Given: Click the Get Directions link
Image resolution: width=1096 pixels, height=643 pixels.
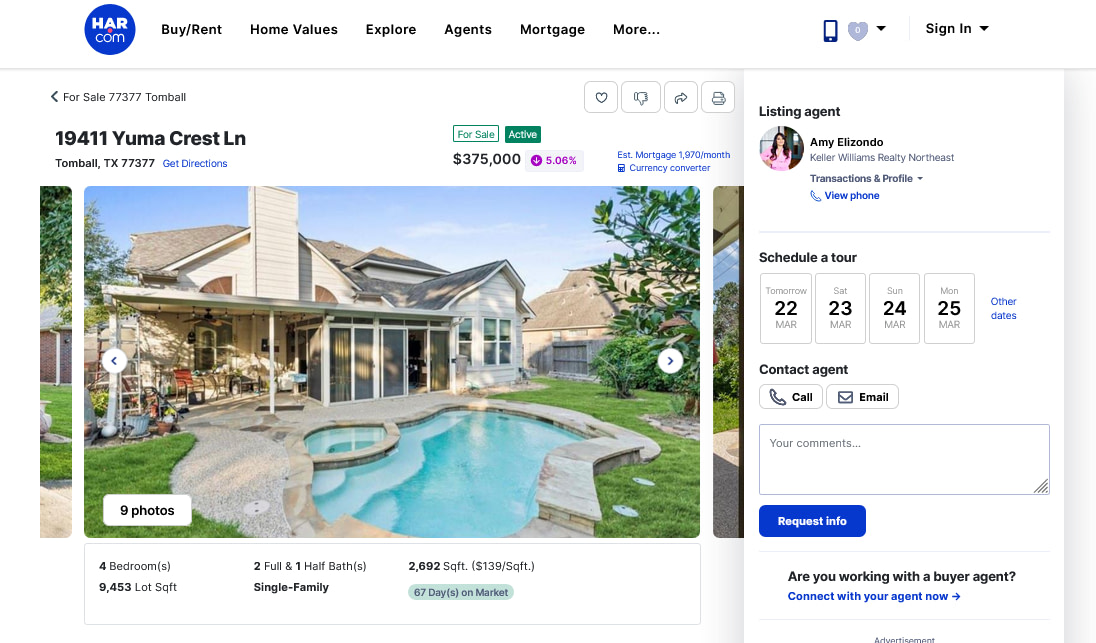Looking at the screenshot, I should coord(195,163).
